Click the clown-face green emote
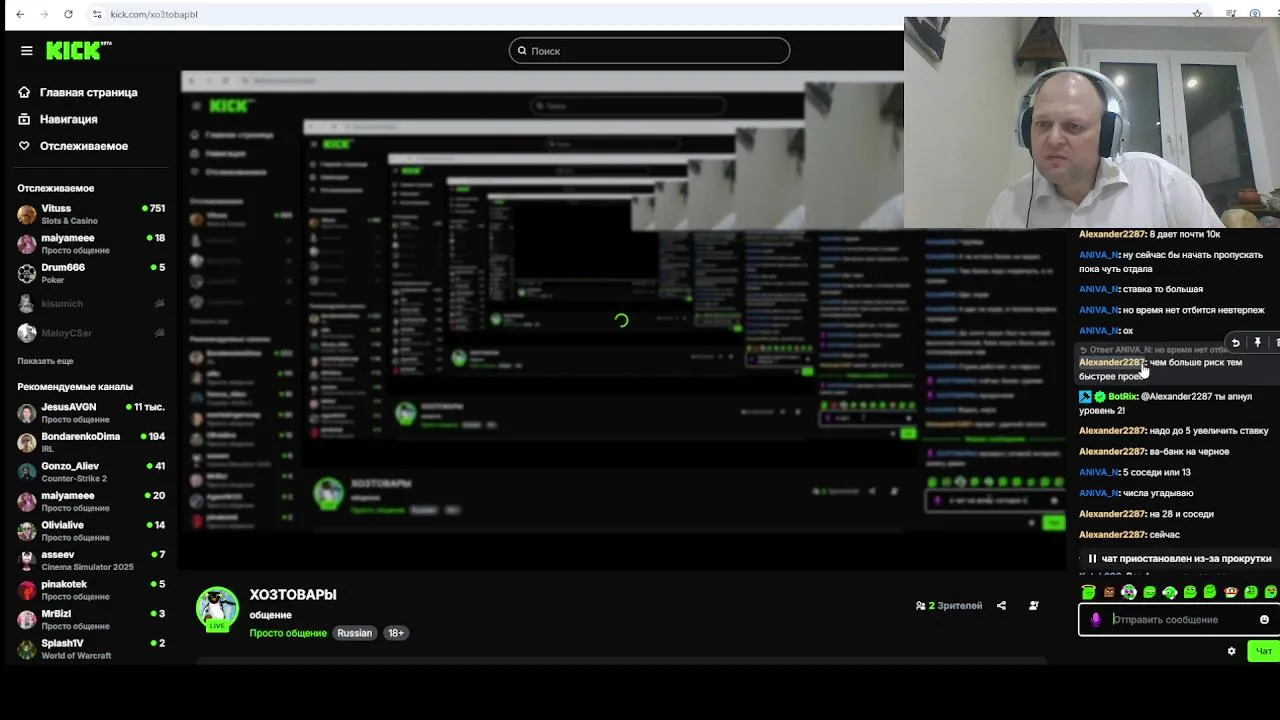 (1129, 592)
